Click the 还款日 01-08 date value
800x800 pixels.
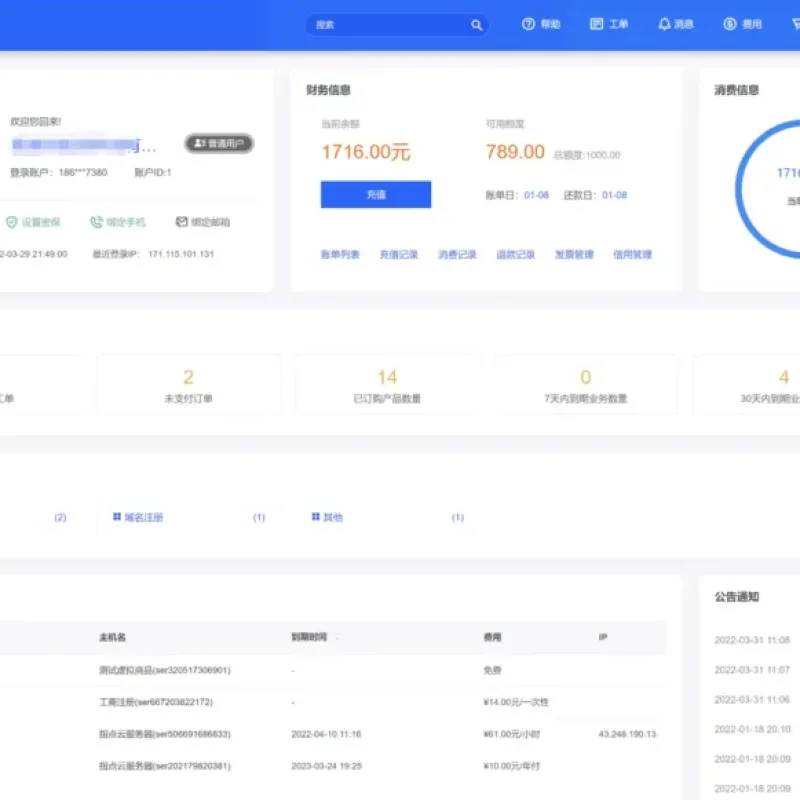[614, 195]
